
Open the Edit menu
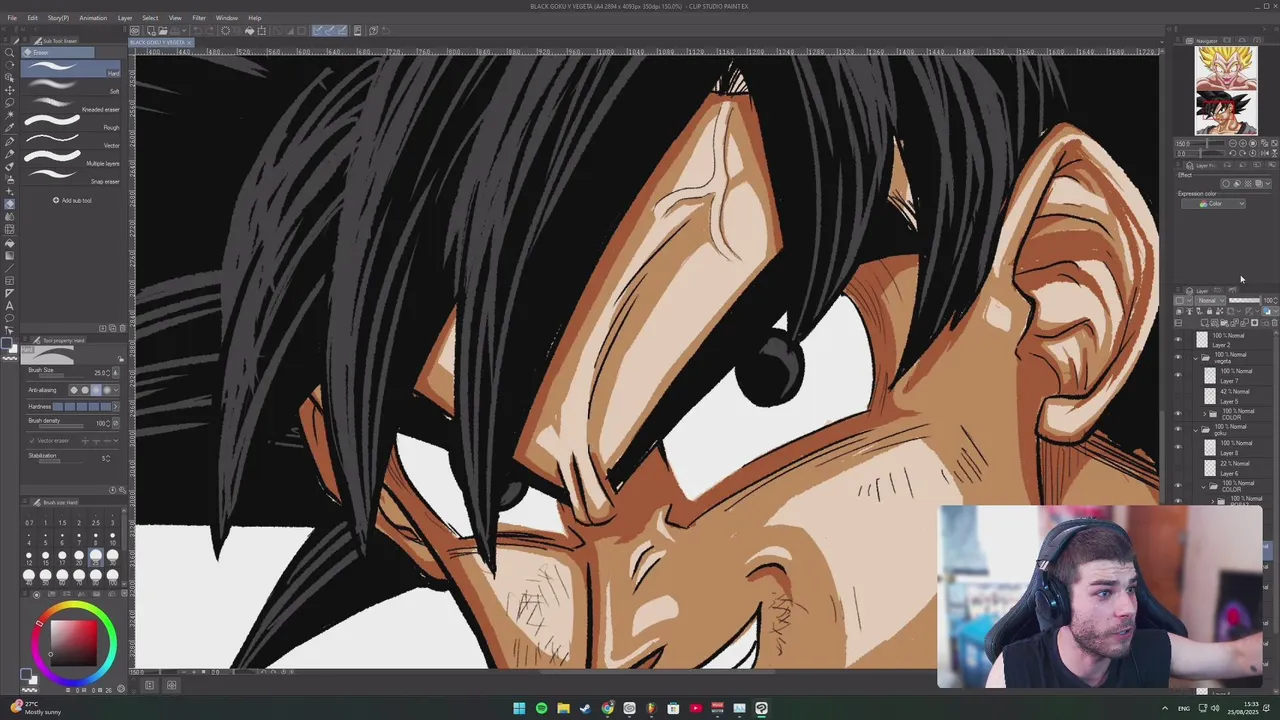coord(32,17)
